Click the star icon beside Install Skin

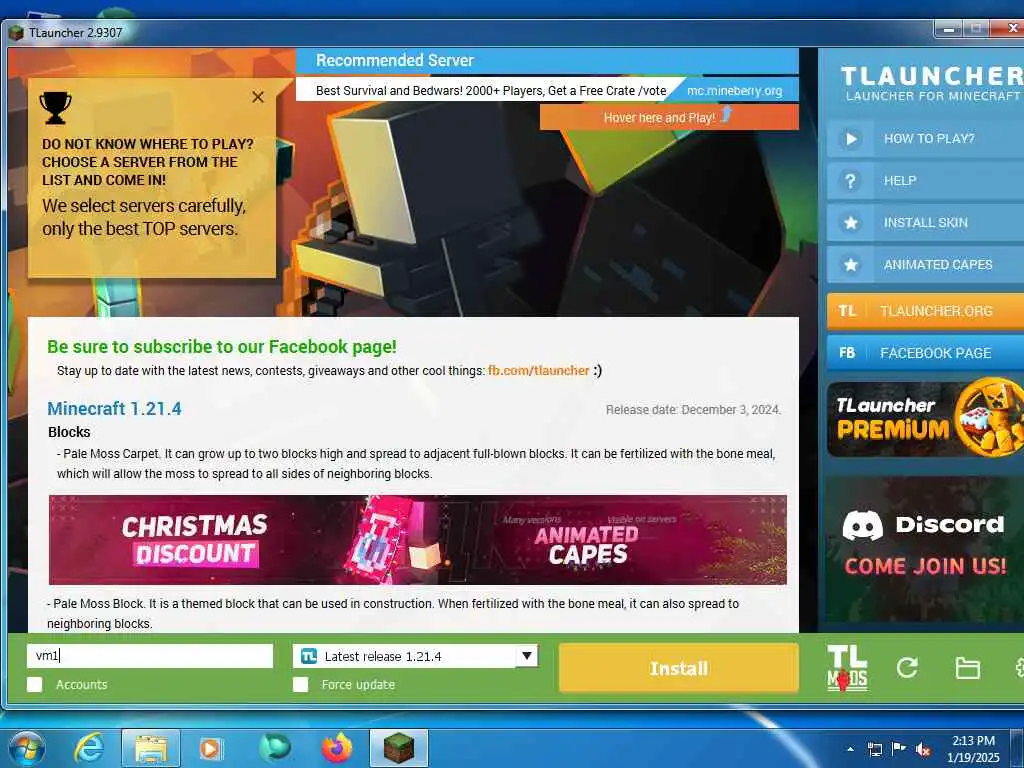tap(850, 223)
